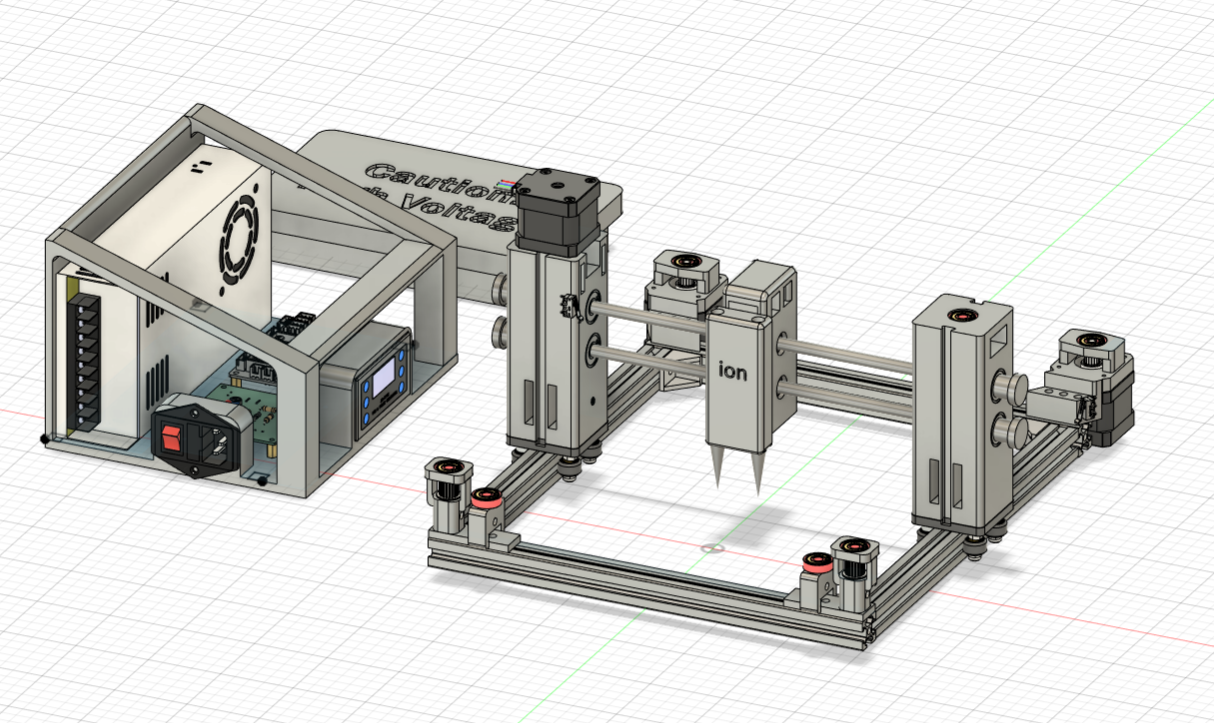Click the origin point marker on the grid
Viewport: 1214px width, 723px height.
click(x=711, y=547)
